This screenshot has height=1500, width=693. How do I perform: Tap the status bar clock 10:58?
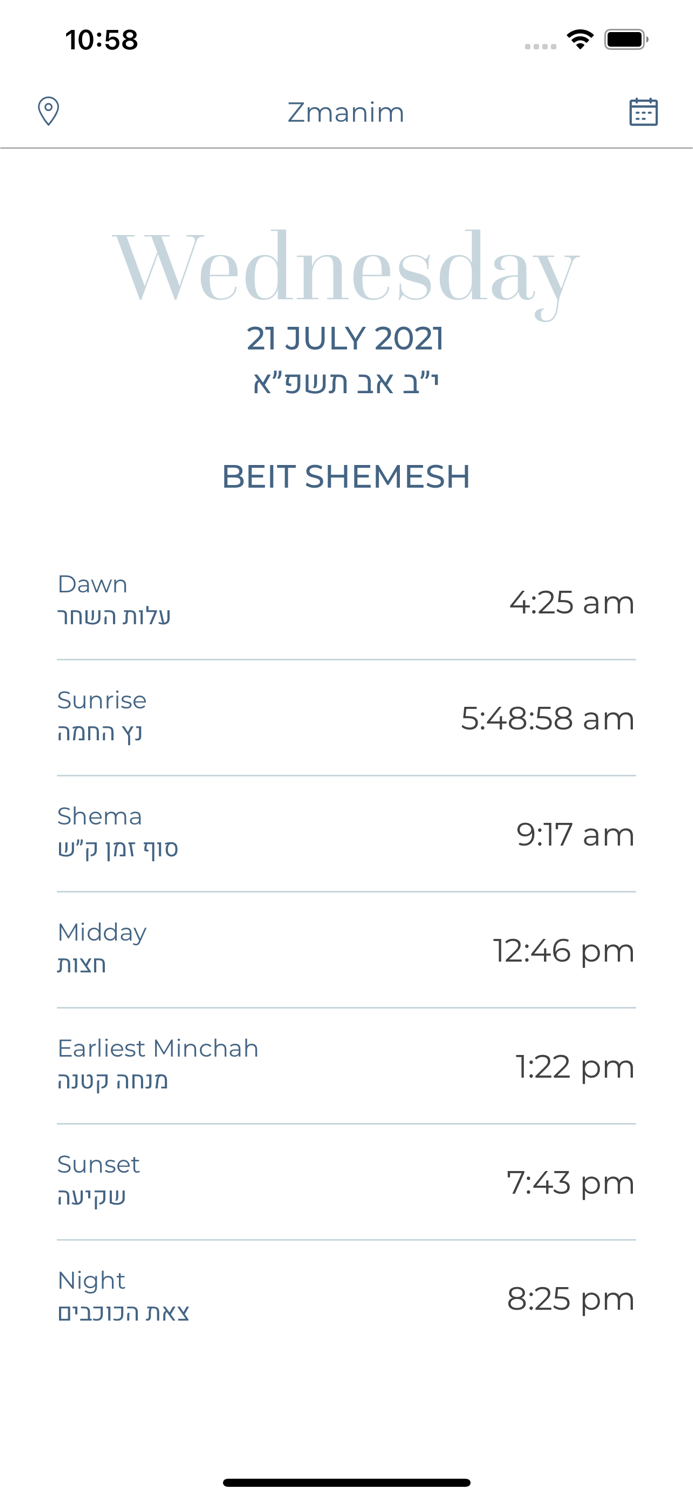[101, 40]
